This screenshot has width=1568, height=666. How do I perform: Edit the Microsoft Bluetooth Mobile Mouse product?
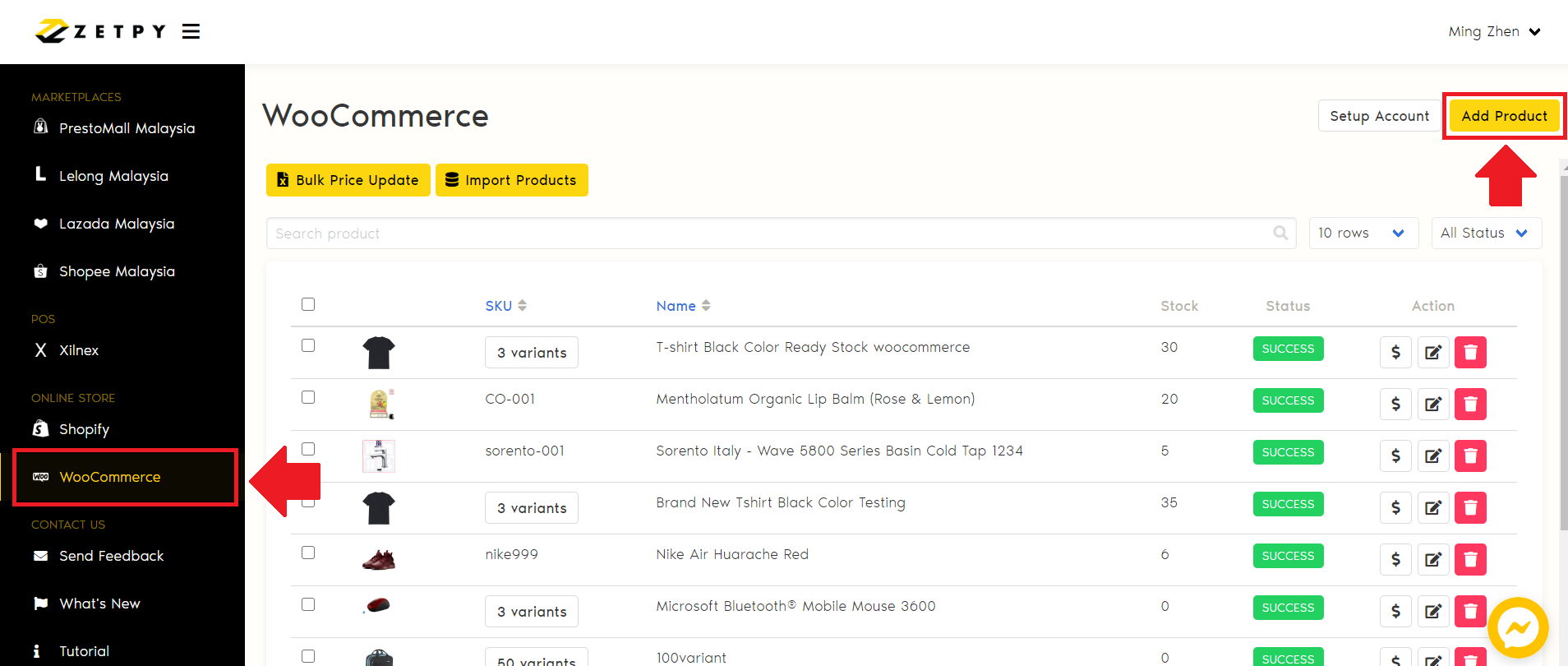tap(1432, 611)
